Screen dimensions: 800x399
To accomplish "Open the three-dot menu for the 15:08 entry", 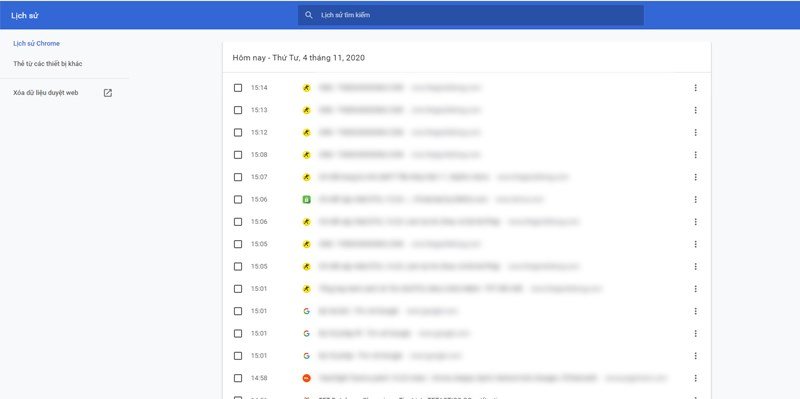I will (x=695, y=155).
